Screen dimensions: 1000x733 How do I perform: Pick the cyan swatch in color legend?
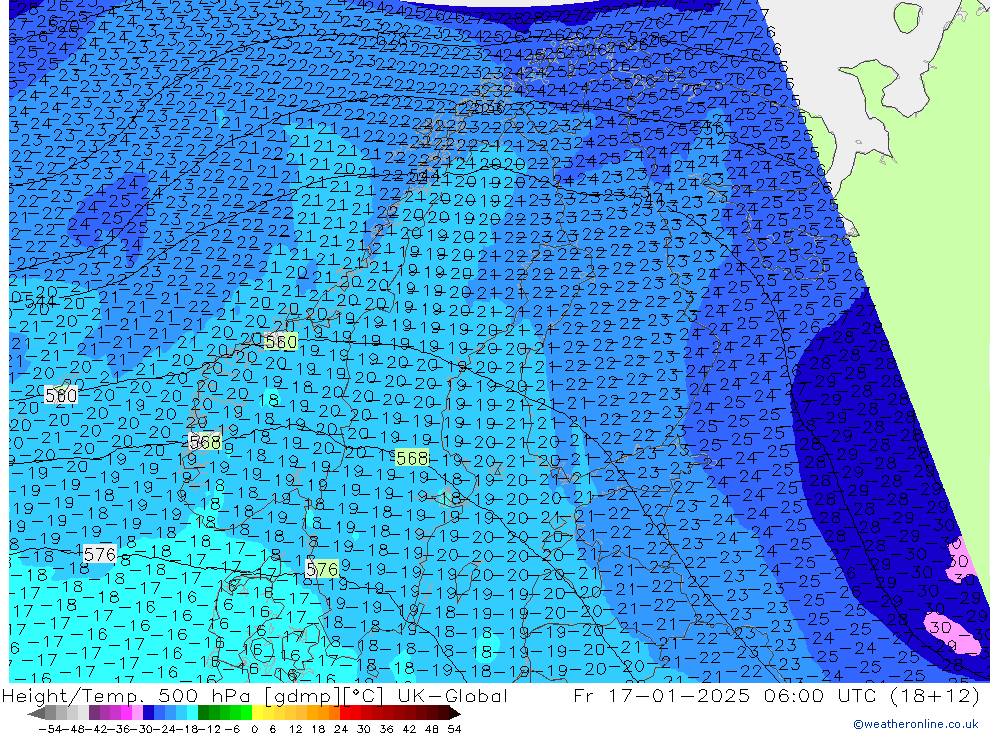click(192, 713)
